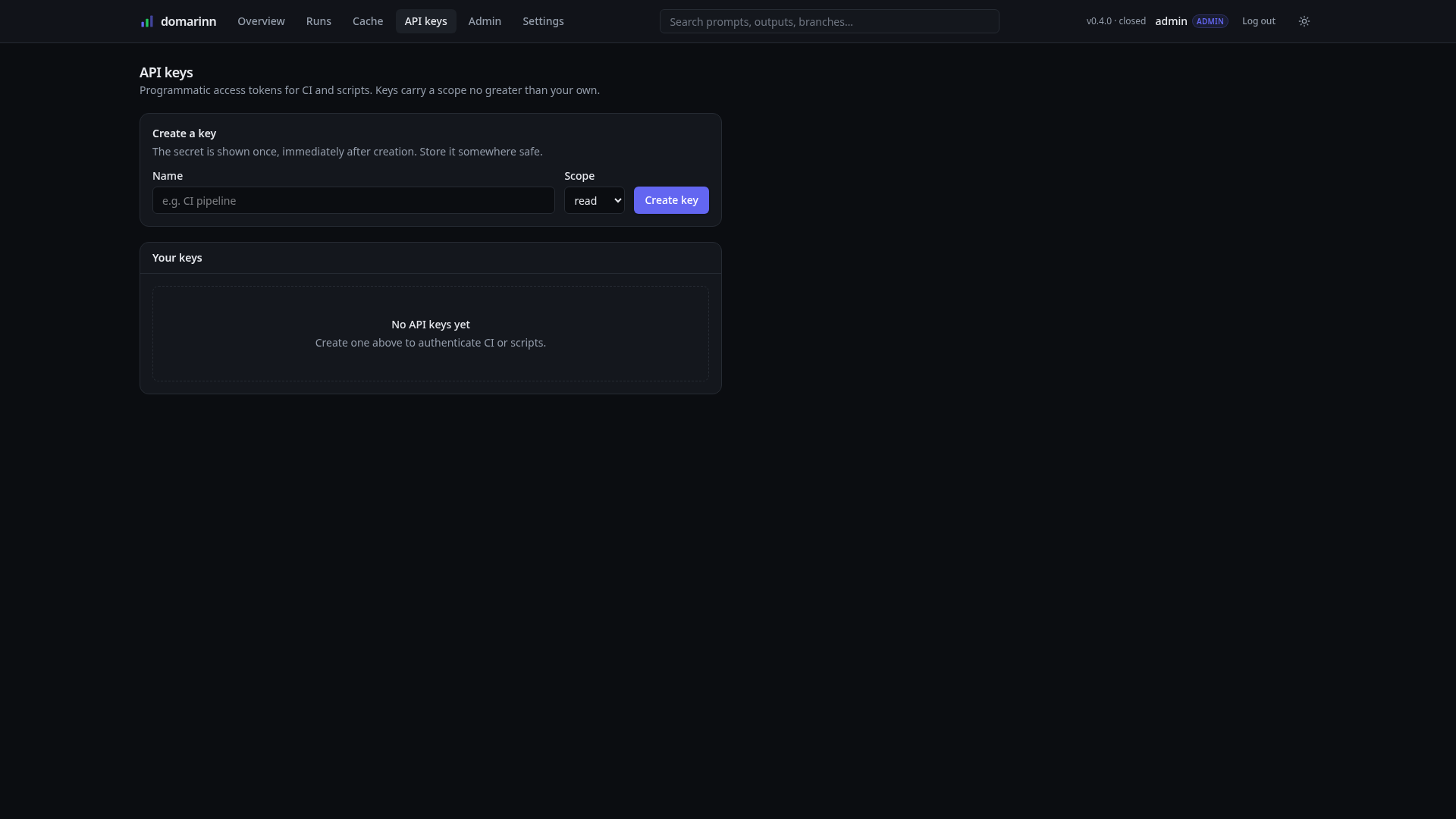The image size is (1456, 819).
Task: Select the API keys nav item
Action: (425, 21)
